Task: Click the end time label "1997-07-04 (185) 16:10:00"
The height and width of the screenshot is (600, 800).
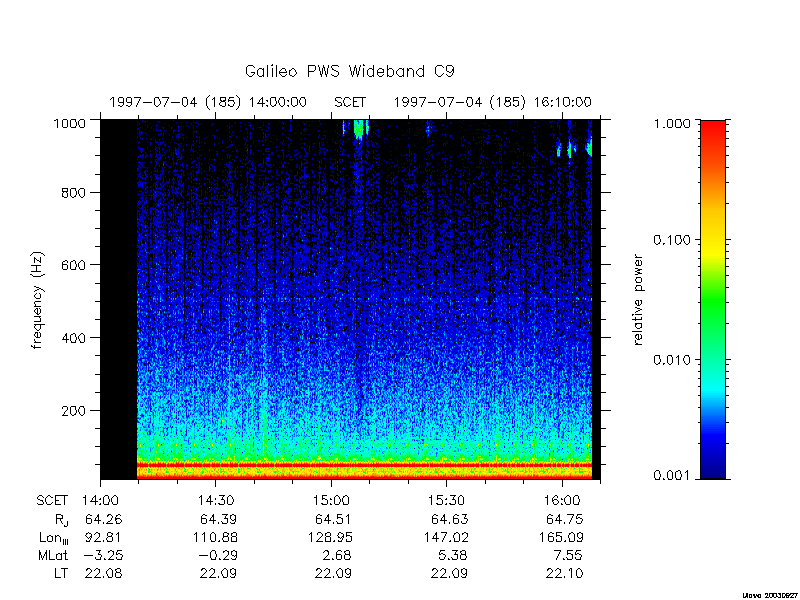Action: tap(492, 103)
